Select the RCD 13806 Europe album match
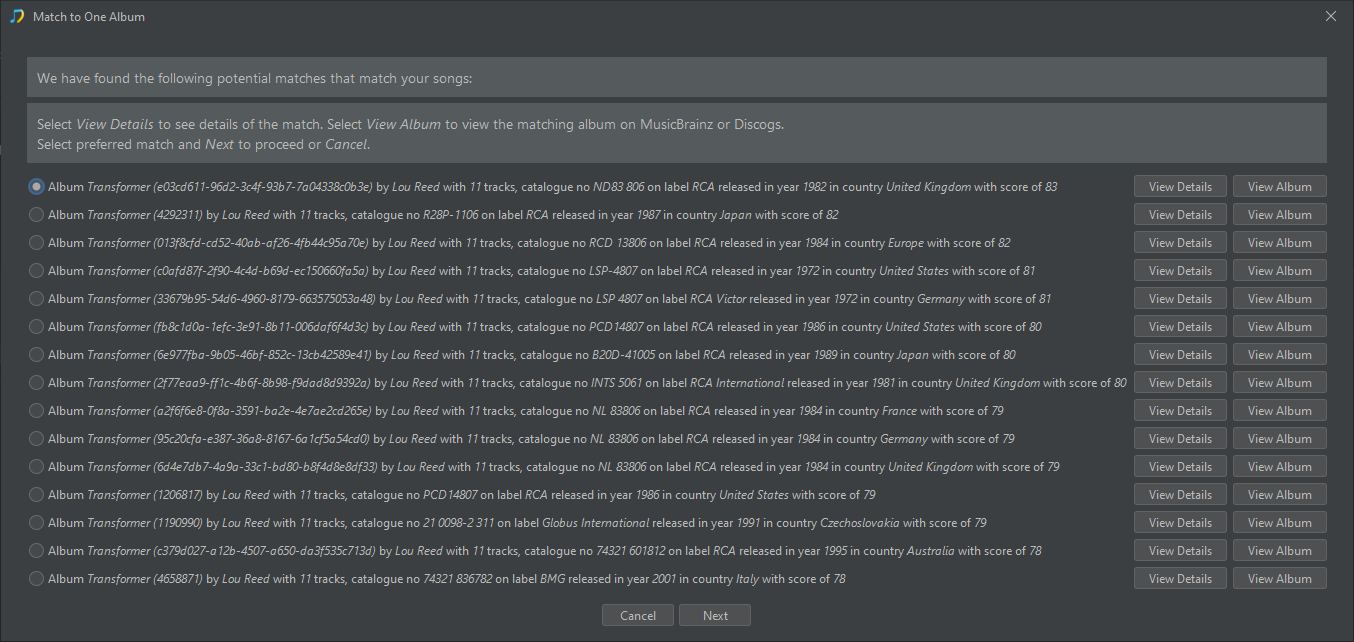 point(37,243)
